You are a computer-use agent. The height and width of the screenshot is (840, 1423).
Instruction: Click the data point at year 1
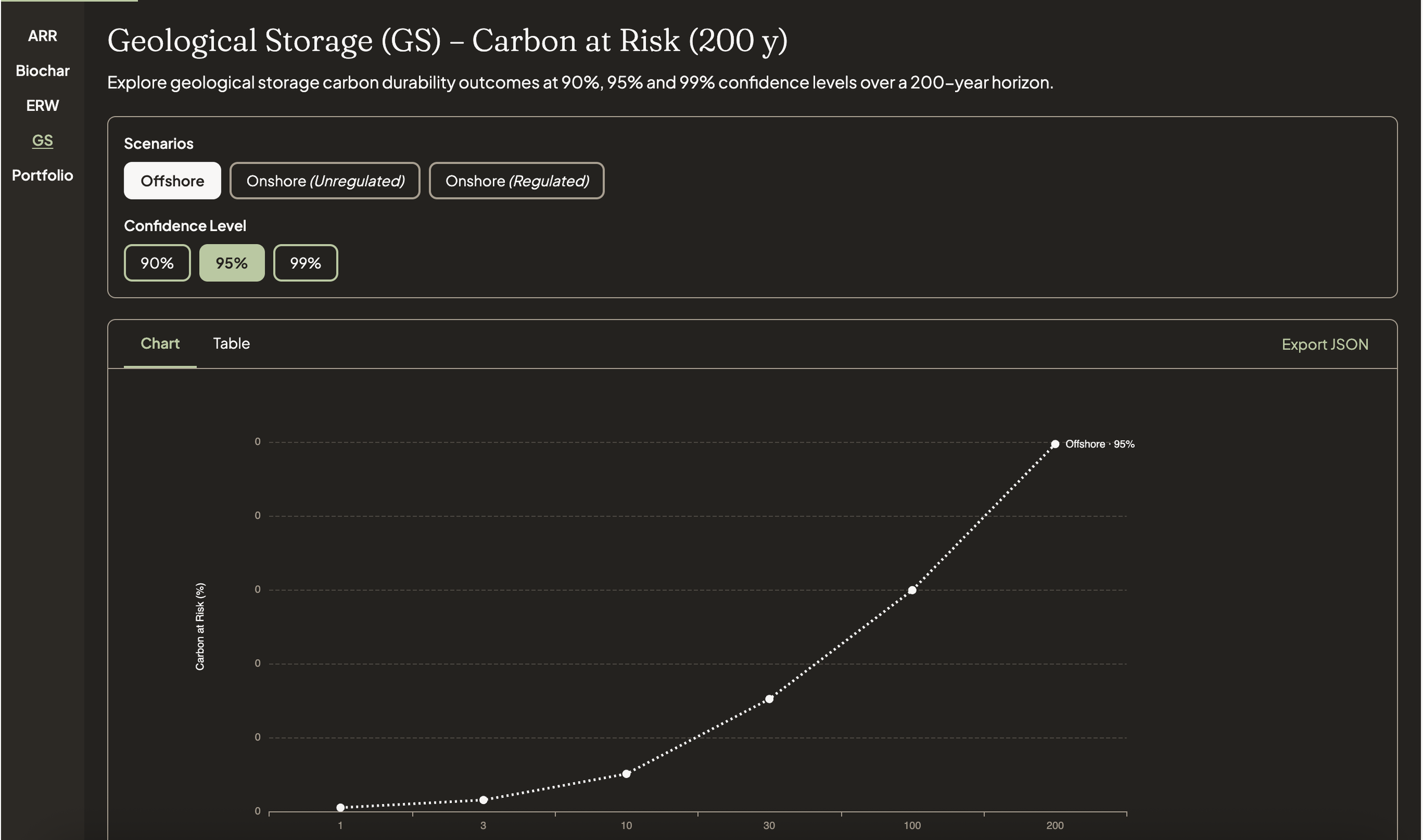(341, 806)
